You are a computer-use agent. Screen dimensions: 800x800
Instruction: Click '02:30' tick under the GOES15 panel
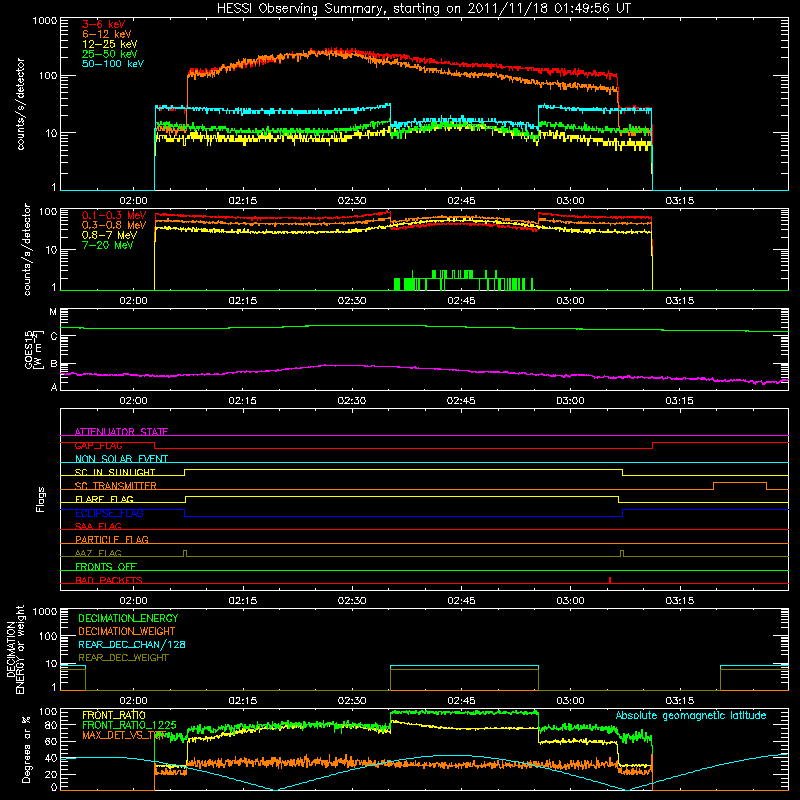(x=352, y=401)
